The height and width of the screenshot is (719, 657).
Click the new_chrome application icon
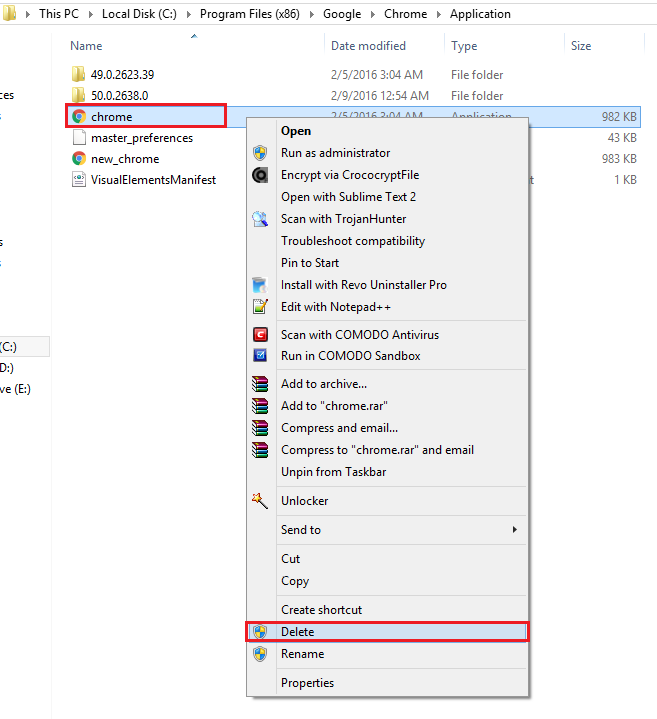(78, 159)
